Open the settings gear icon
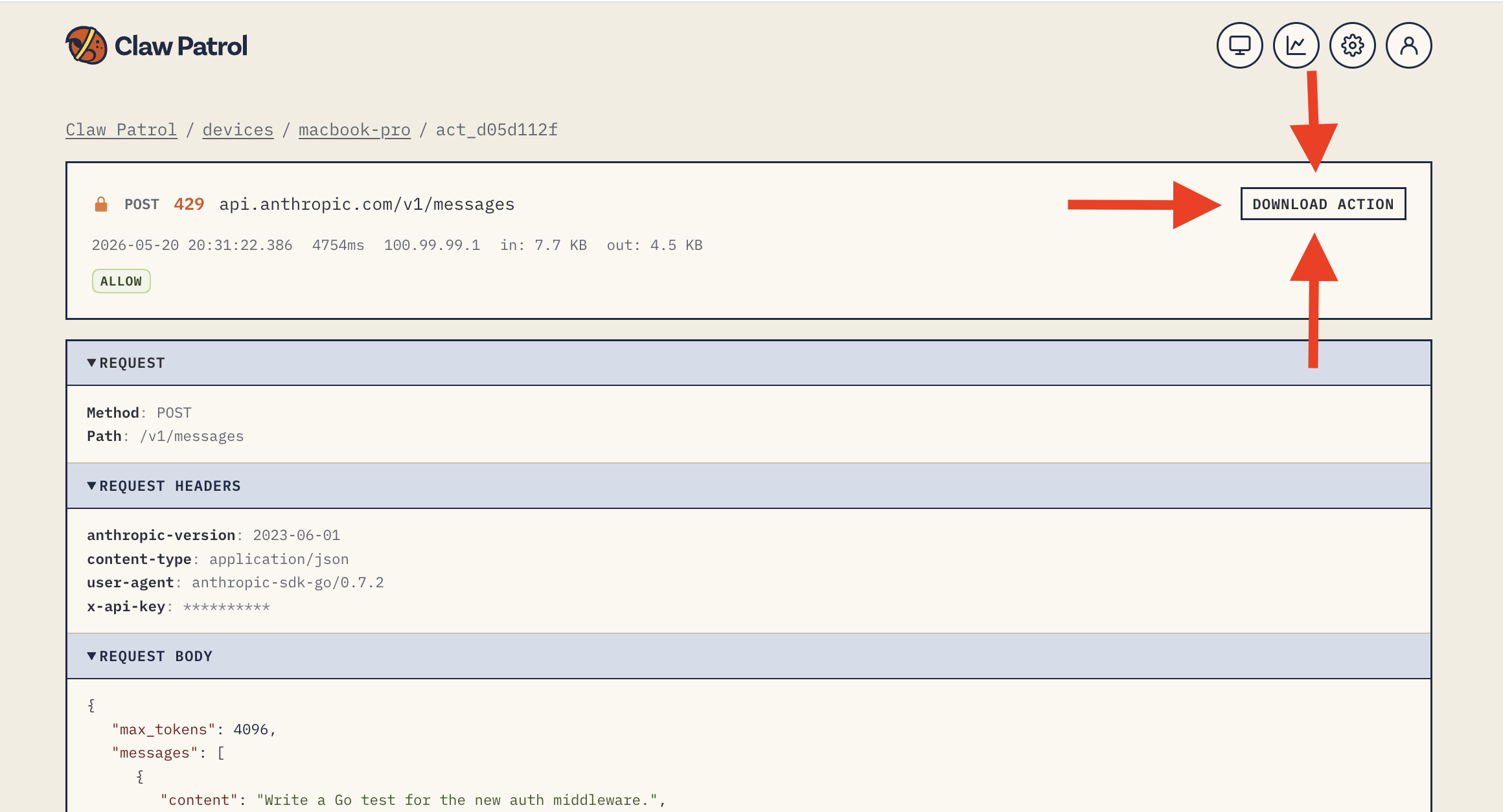The width and height of the screenshot is (1503, 812). coord(1352,45)
